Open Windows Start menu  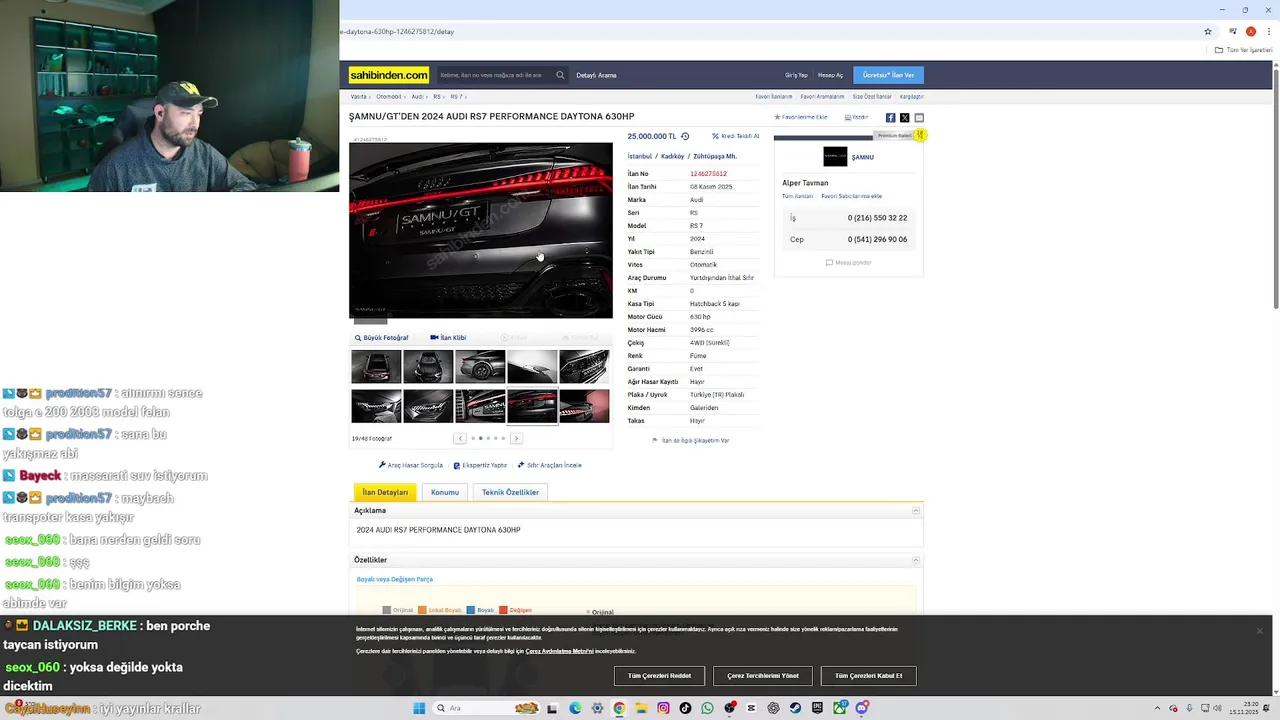[x=419, y=708]
